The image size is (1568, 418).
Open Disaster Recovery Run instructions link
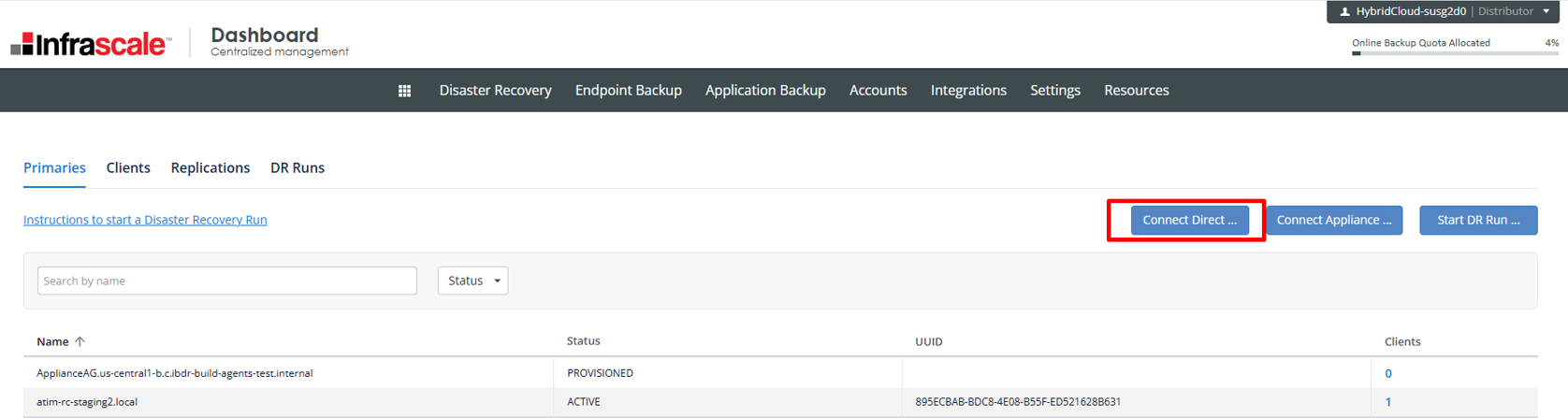pyautogui.click(x=145, y=220)
